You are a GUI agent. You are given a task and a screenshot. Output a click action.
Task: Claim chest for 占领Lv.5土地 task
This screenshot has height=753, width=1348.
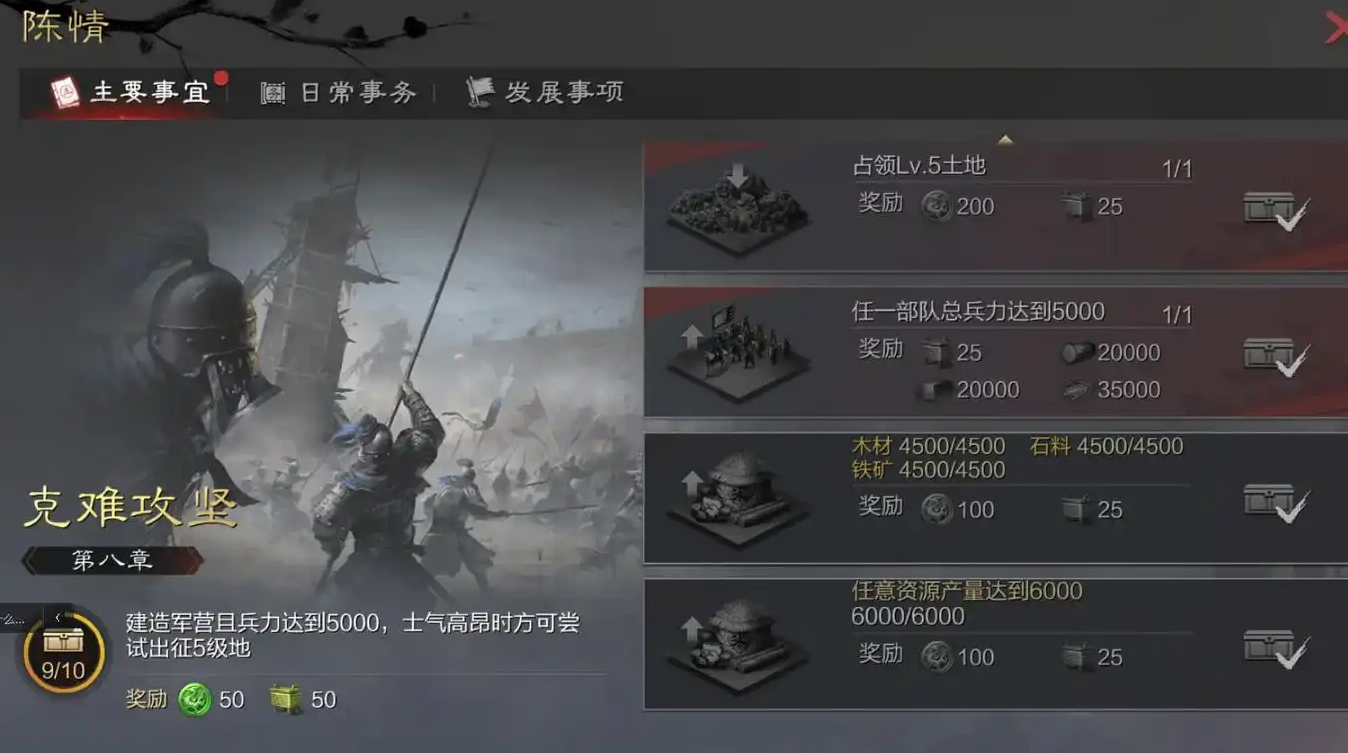click(1277, 211)
